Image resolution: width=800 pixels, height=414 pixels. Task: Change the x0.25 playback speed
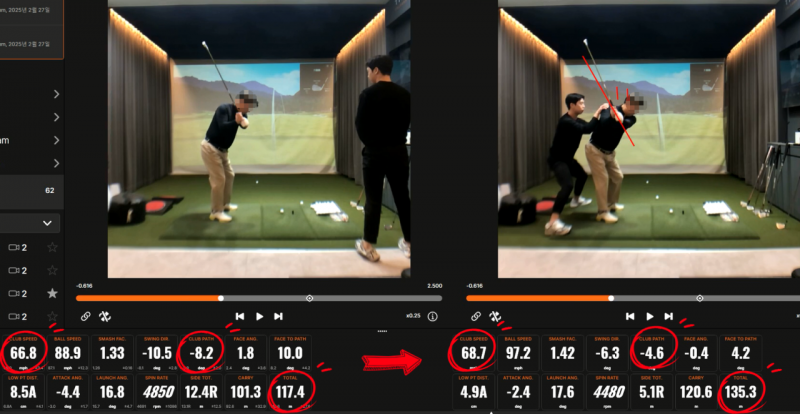[x=413, y=316]
